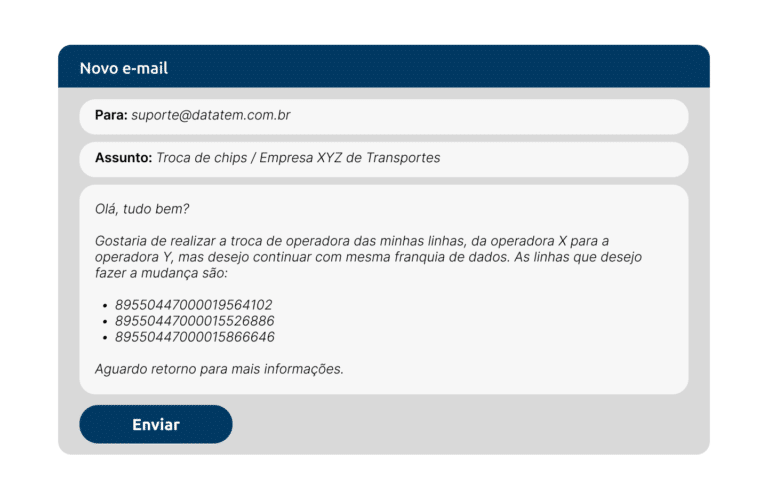Click the bullet point before the first chip number

[x=105, y=306]
